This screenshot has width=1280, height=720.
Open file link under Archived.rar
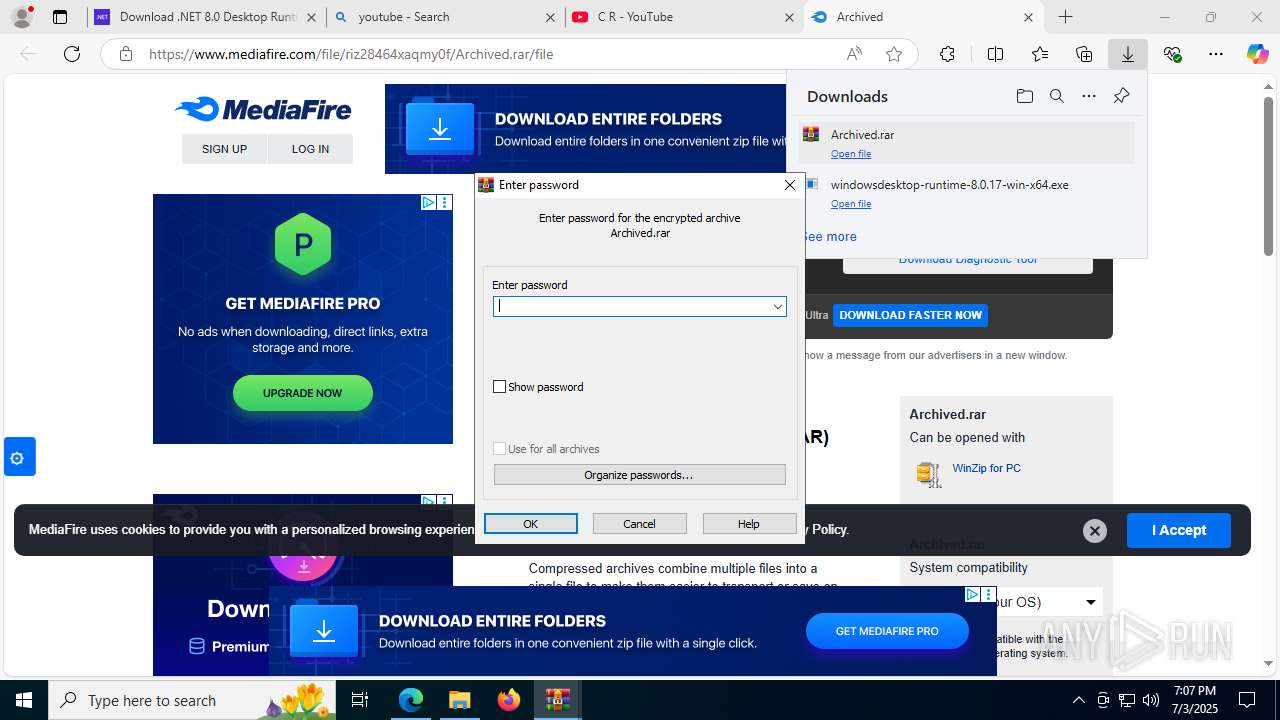click(851, 154)
